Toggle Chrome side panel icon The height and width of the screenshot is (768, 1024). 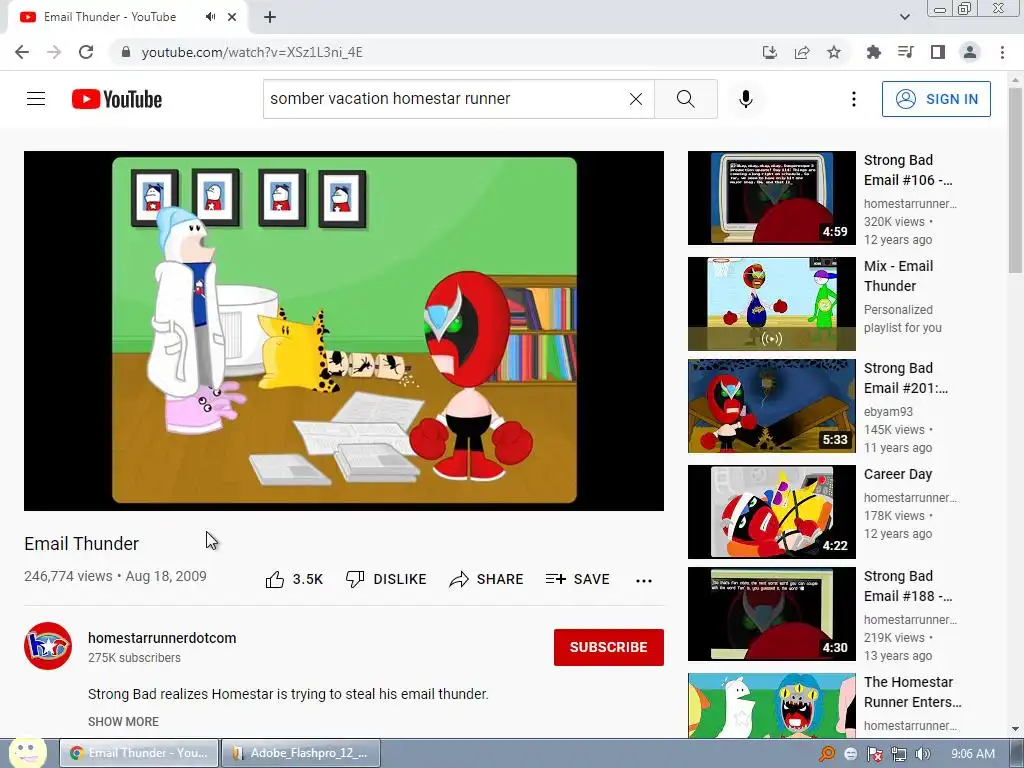tap(938, 52)
